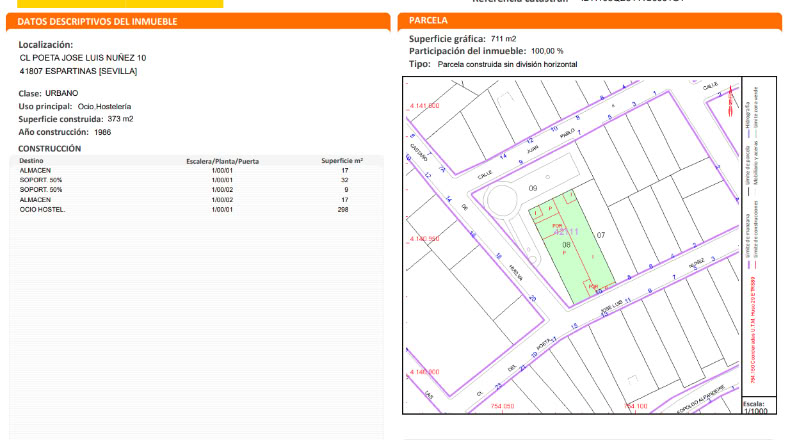Viewport: 790px width, 440px height.
Task: Click the 'Ocio,Hostelería' main use value
Action: click(x=104, y=106)
